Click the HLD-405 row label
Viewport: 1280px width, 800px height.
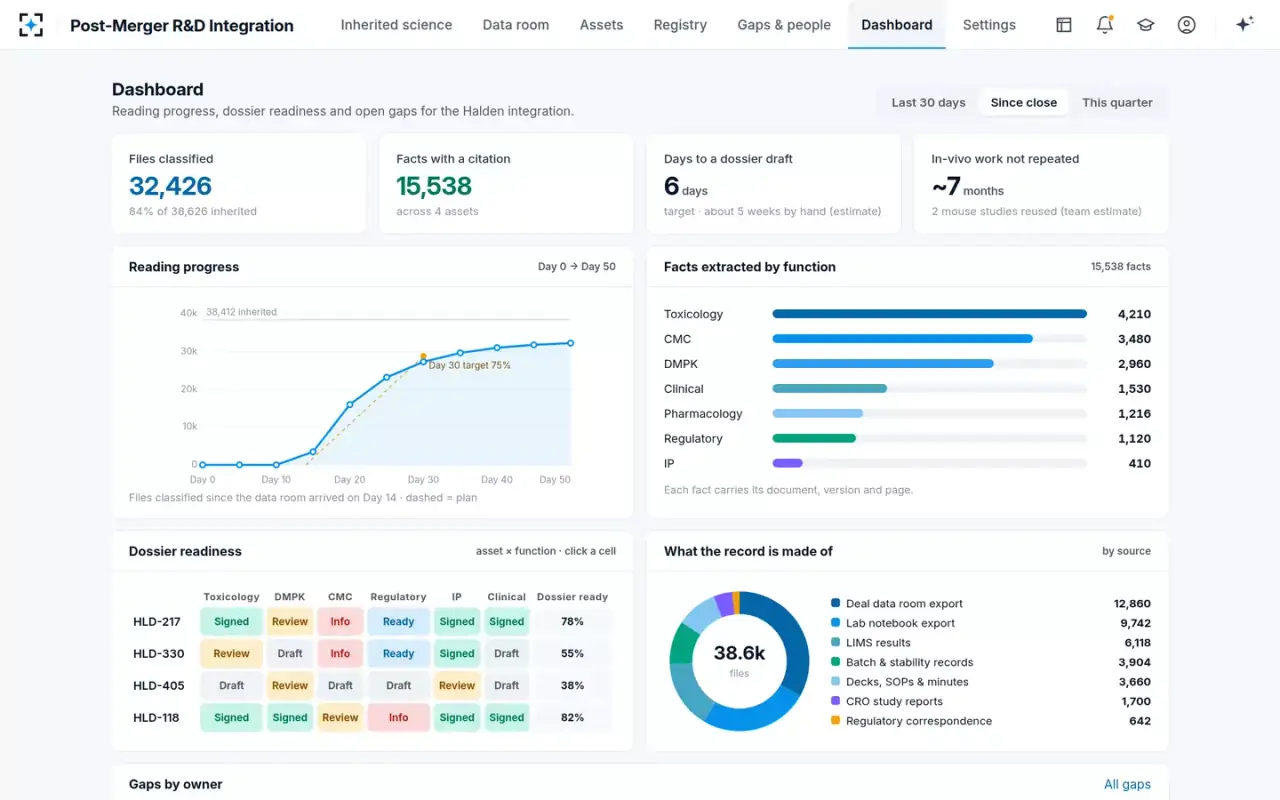point(158,685)
